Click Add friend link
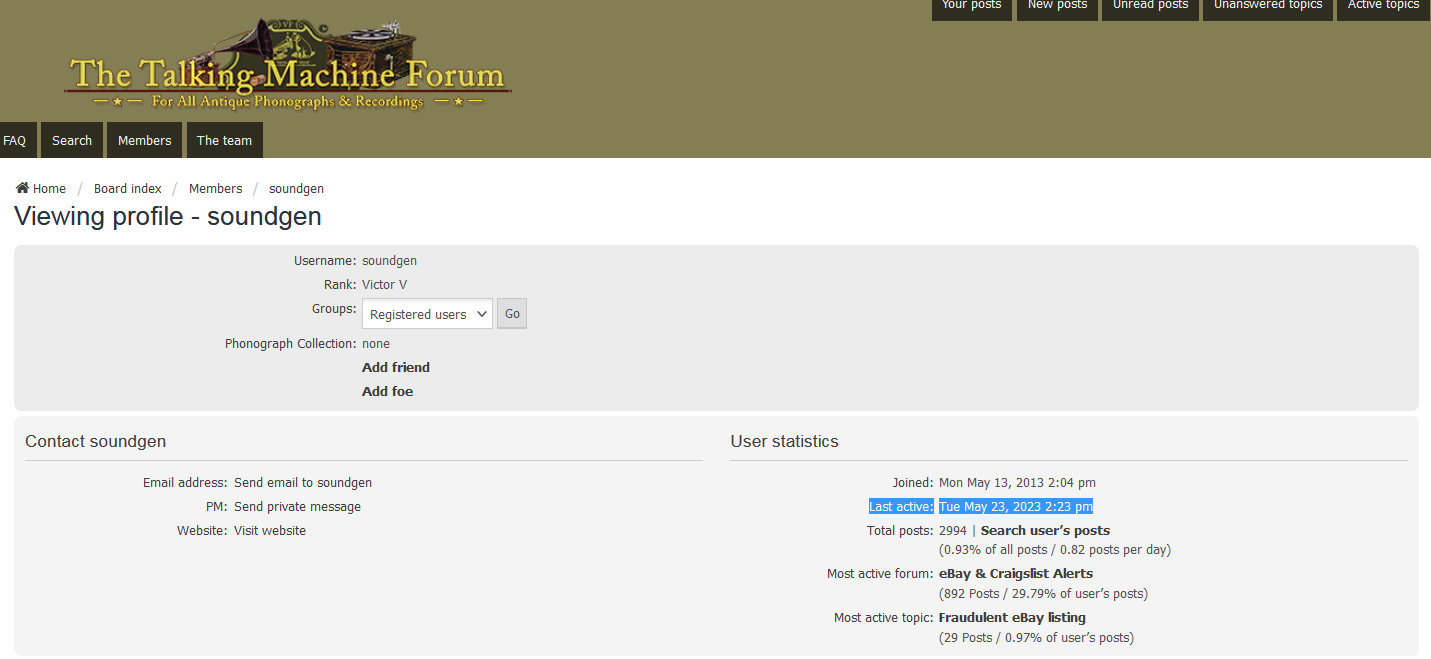This screenshot has width=1431, height=659. [396, 368]
